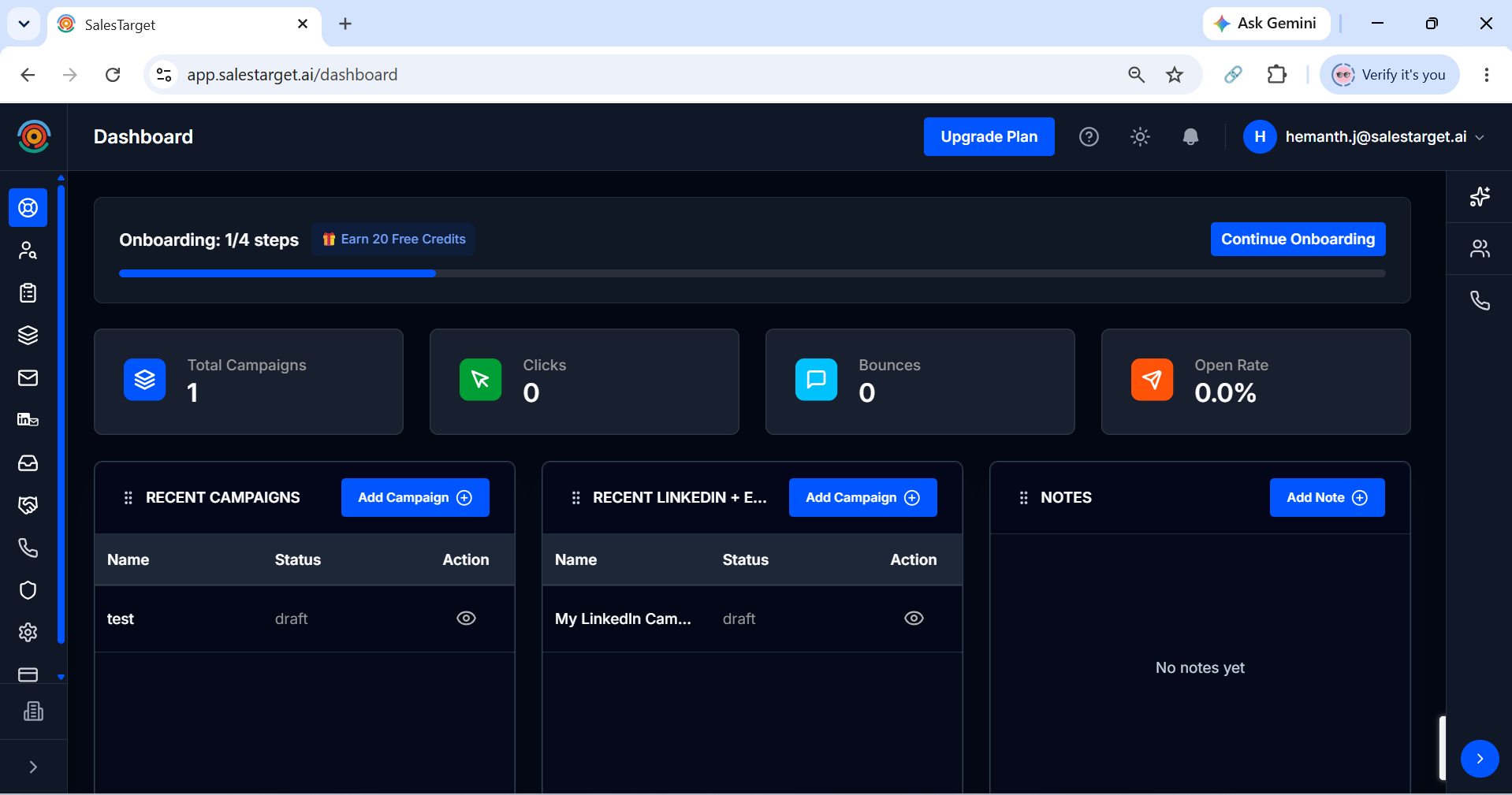The width and height of the screenshot is (1512, 795).
Task: Open the shield icon in sidebar
Action: [28, 590]
